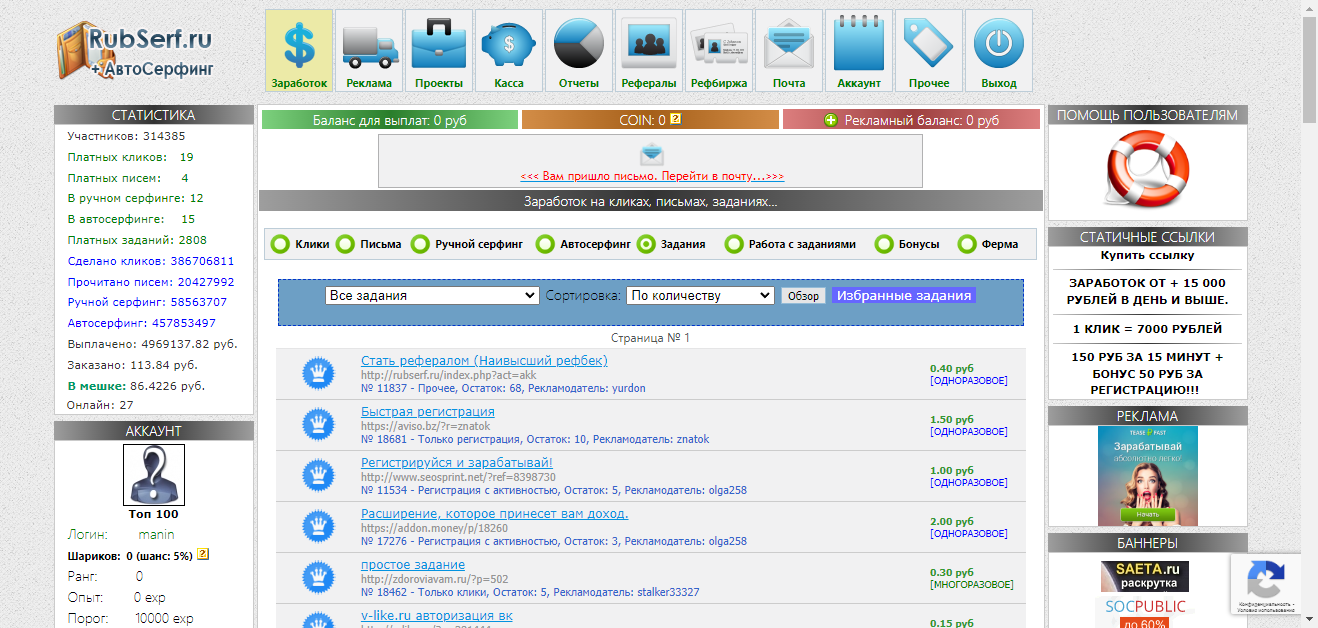The width and height of the screenshot is (1318, 628).
Task: Open ad ЗАРАБОТОК ОТ + 15 000 РУБЛЕЙ
Action: pos(1147,291)
